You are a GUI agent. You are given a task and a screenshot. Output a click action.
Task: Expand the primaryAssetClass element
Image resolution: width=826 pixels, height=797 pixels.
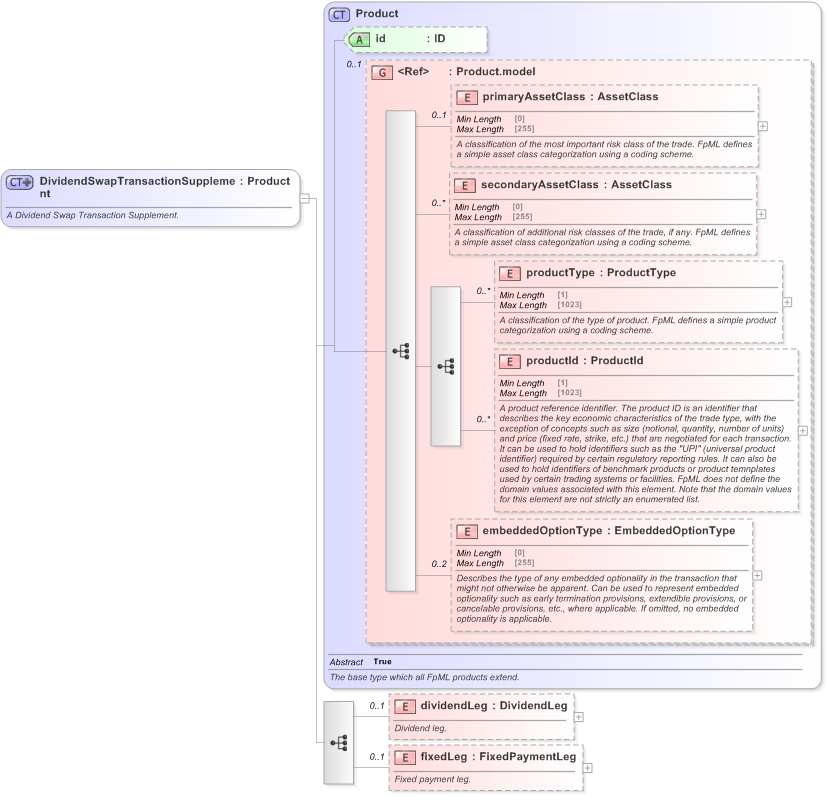pos(763,126)
